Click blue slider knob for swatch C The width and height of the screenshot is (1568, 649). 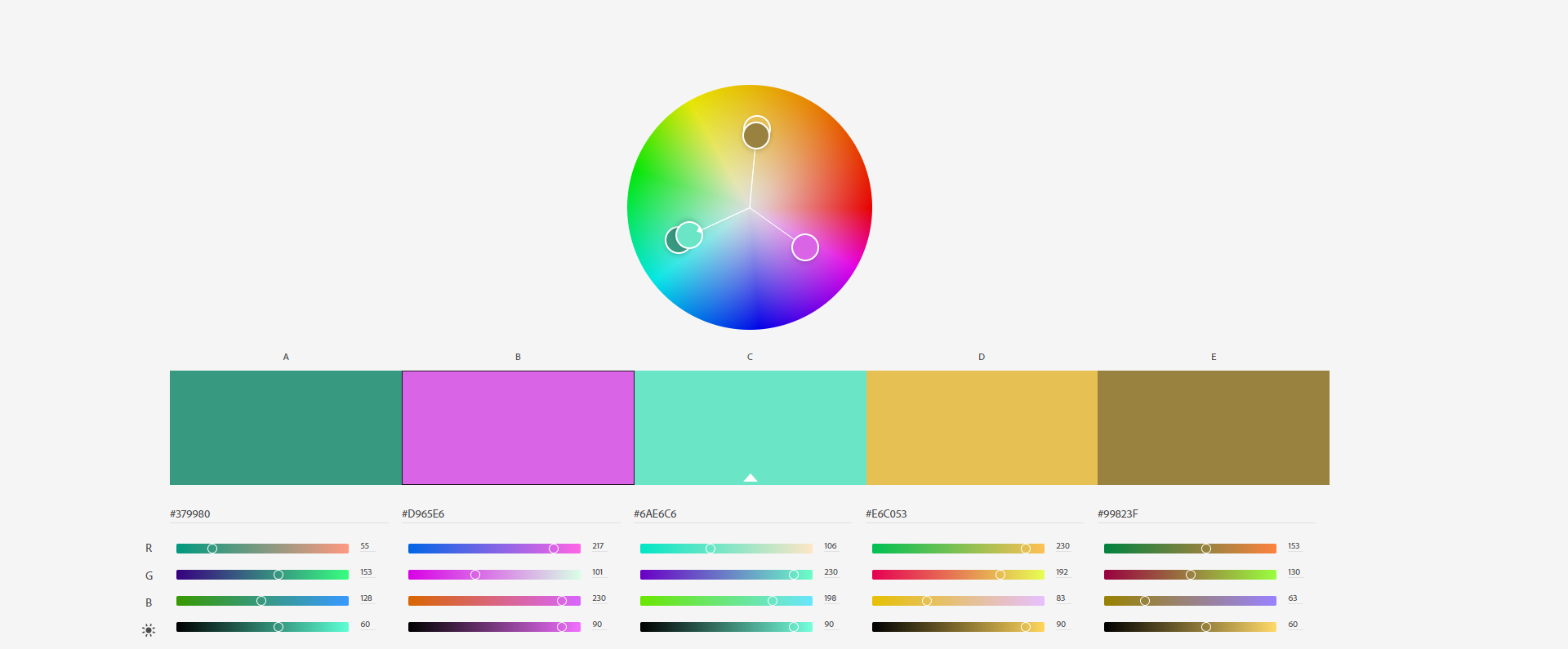pos(773,601)
